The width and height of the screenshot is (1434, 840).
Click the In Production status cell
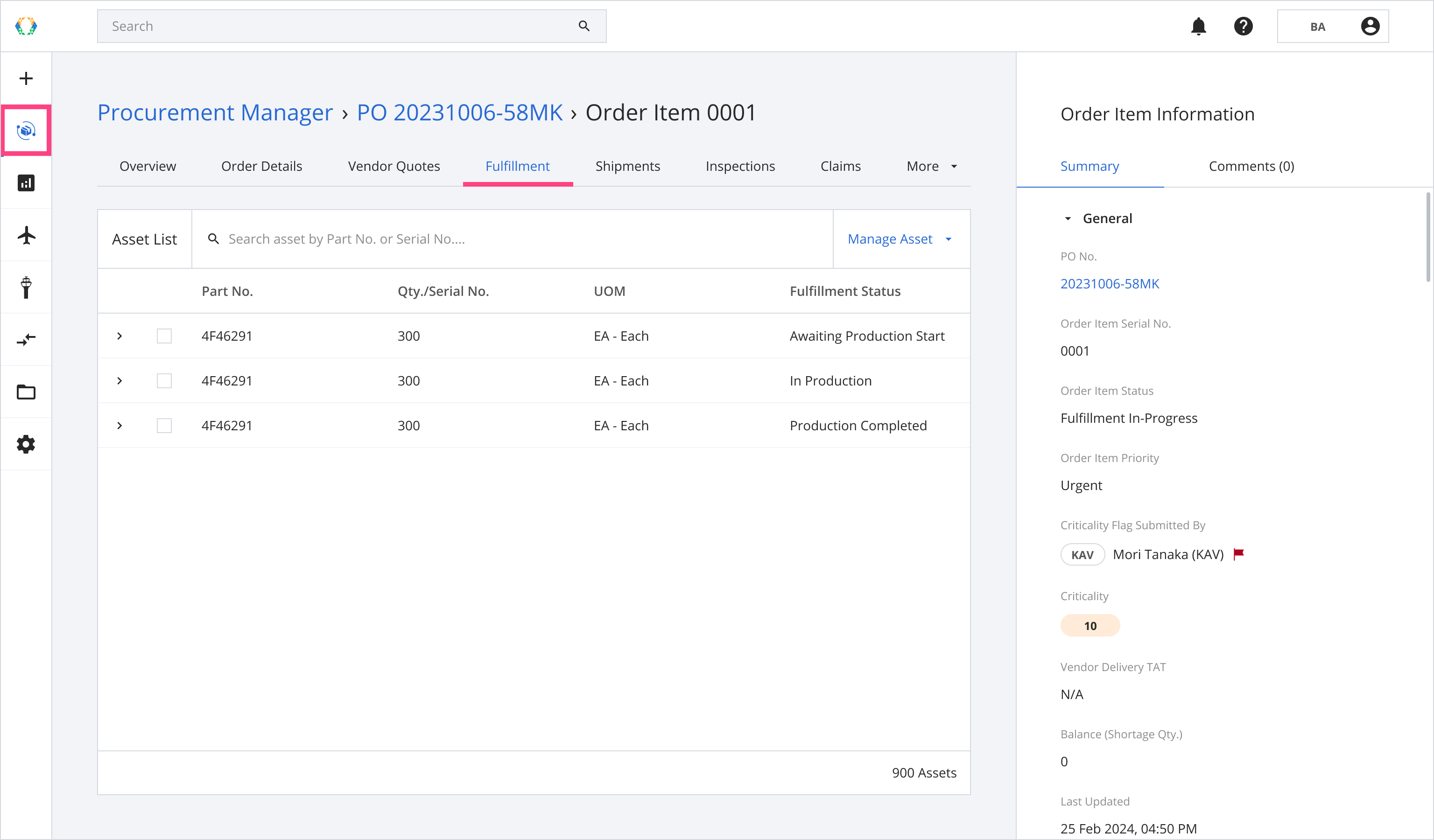(x=830, y=381)
